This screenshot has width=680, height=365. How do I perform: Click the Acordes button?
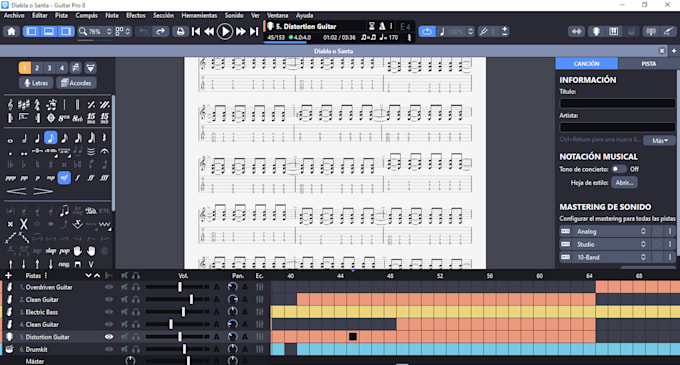[x=76, y=83]
